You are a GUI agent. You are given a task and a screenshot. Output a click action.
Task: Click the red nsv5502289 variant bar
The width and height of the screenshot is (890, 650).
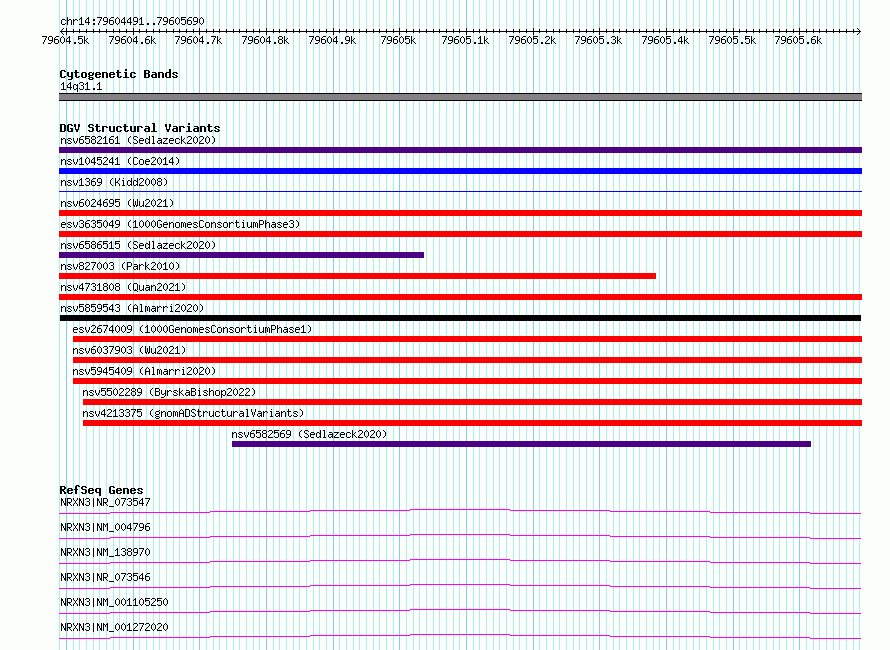472,402
